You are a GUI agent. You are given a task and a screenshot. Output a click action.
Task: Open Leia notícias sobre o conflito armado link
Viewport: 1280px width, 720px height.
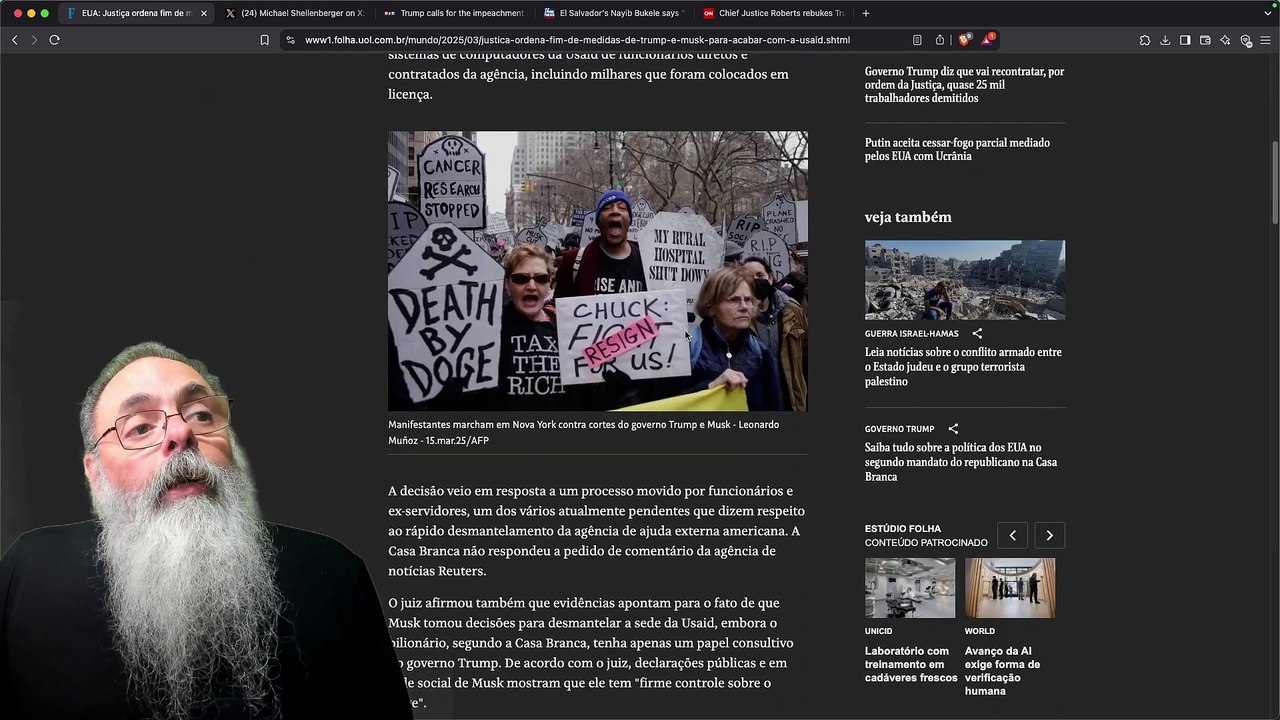click(963, 367)
